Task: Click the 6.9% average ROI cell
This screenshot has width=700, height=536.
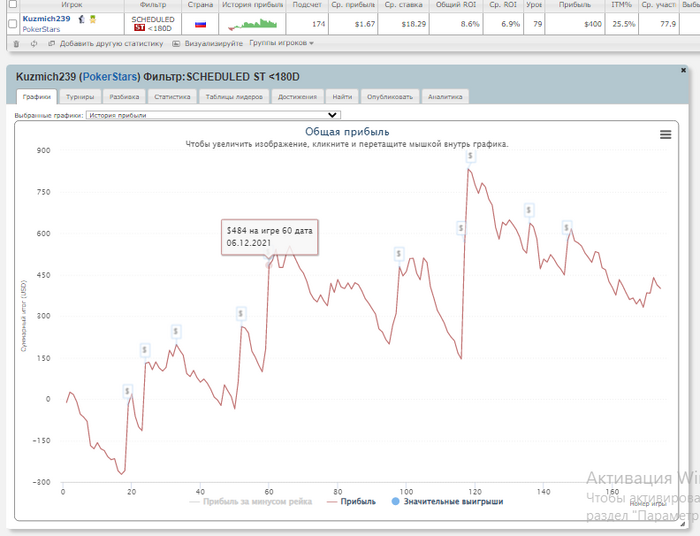Action: tap(503, 24)
